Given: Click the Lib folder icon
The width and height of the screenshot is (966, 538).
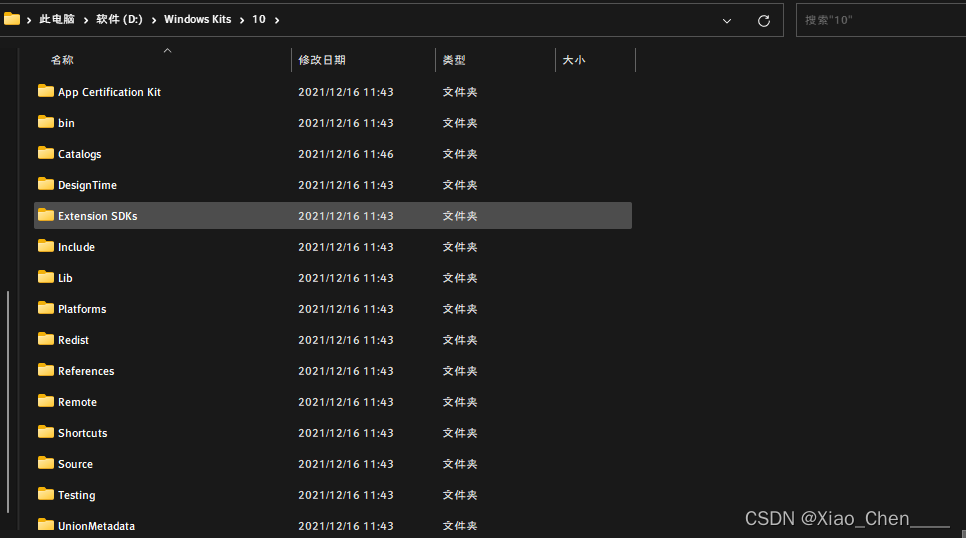Looking at the screenshot, I should pyautogui.click(x=46, y=277).
